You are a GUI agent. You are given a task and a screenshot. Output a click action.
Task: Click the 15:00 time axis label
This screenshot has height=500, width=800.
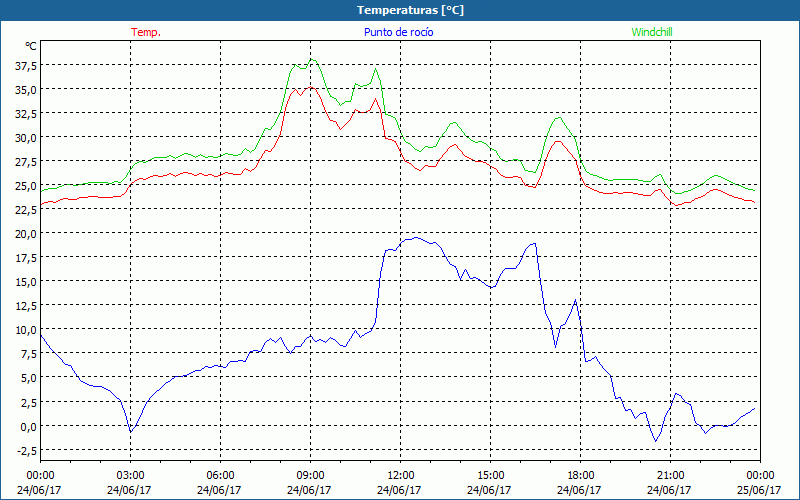pyautogui.click(x=490, y=475)
